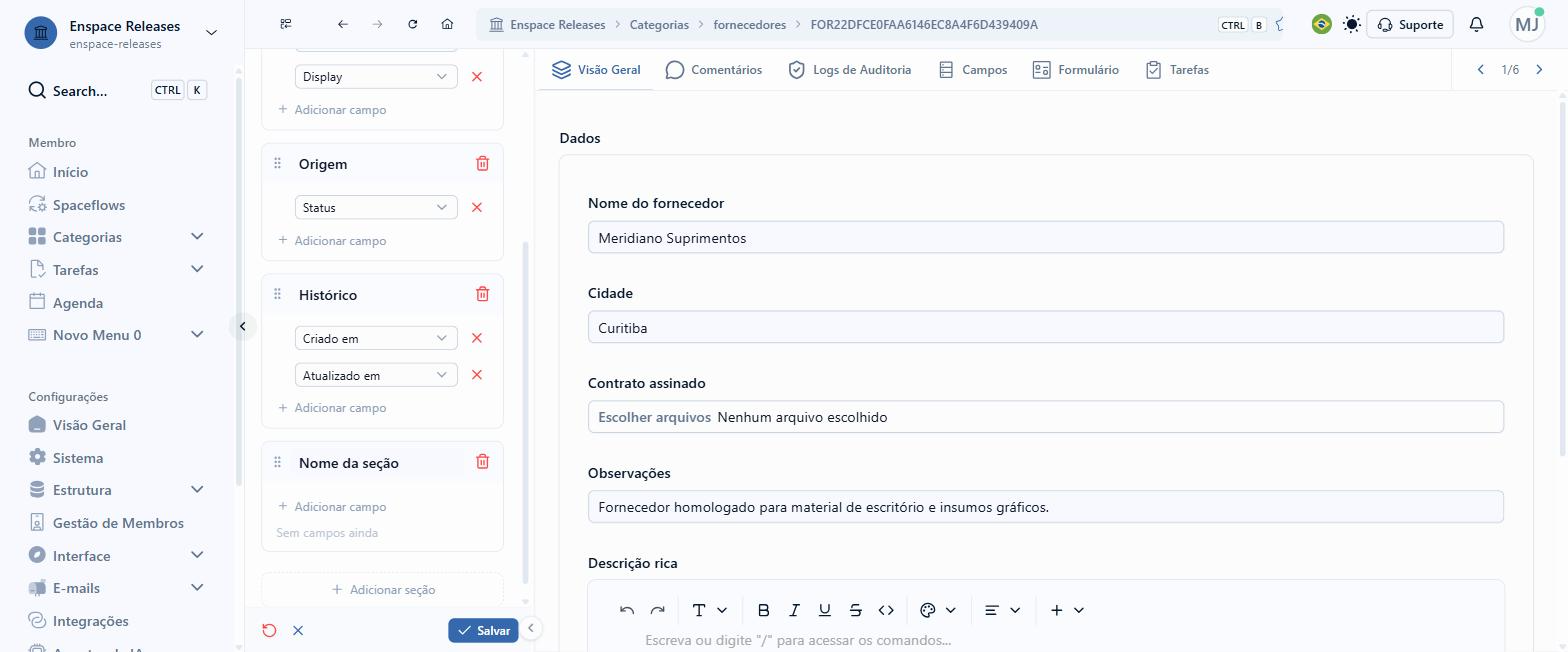Screen dimensions: 1568x652
Task: Remove the Display field
Action: tap(477, 77)
